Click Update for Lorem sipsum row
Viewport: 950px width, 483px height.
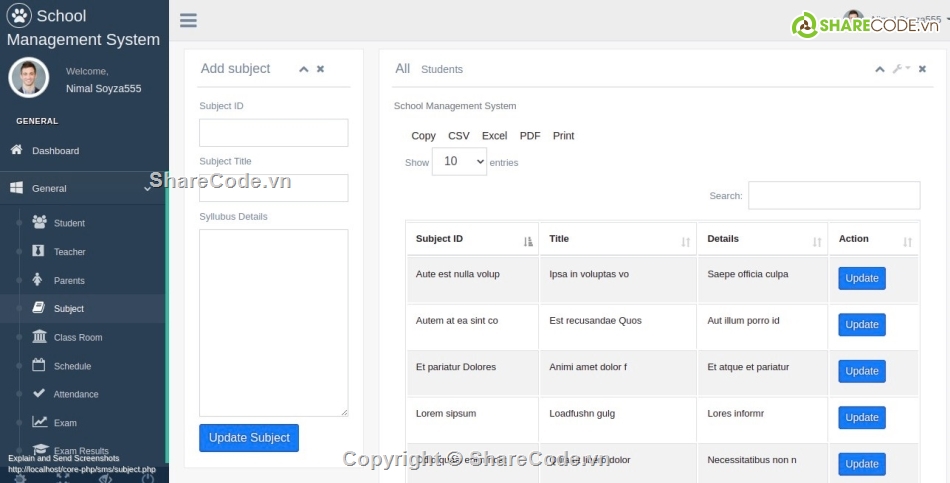[861, 418]
